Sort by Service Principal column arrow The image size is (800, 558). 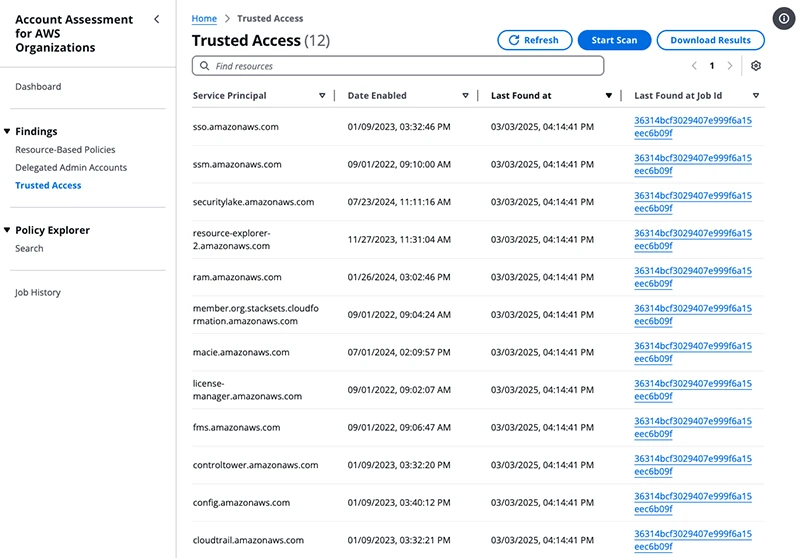tap(322, 96)
